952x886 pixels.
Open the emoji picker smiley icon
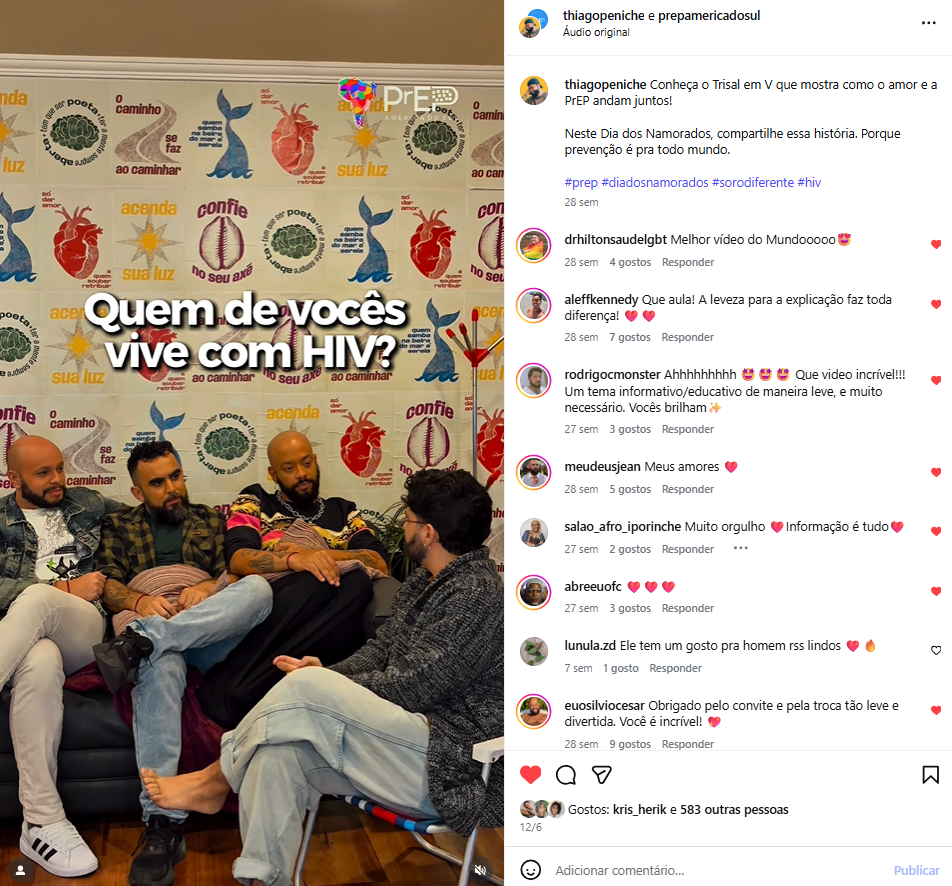[531, 870]
